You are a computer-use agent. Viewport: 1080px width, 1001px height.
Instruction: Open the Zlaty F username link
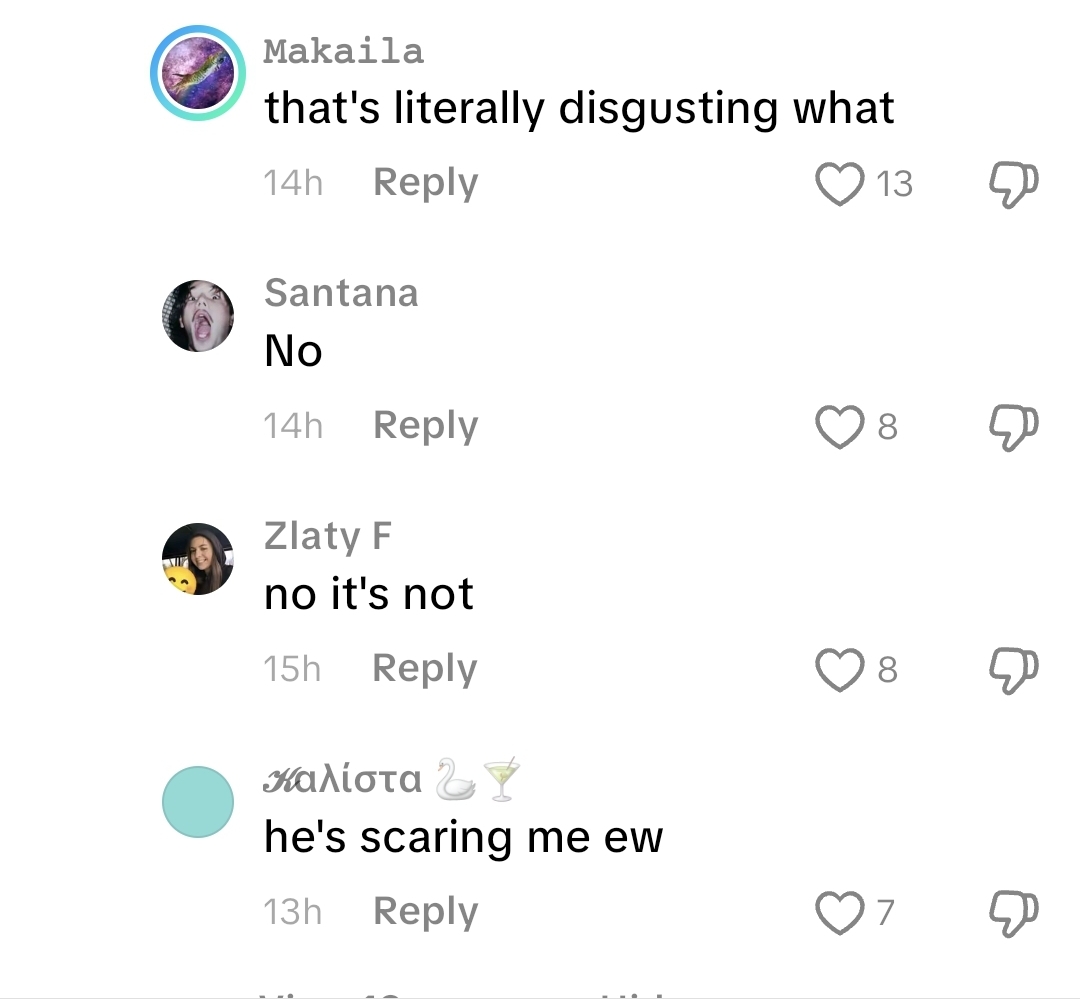328,536
